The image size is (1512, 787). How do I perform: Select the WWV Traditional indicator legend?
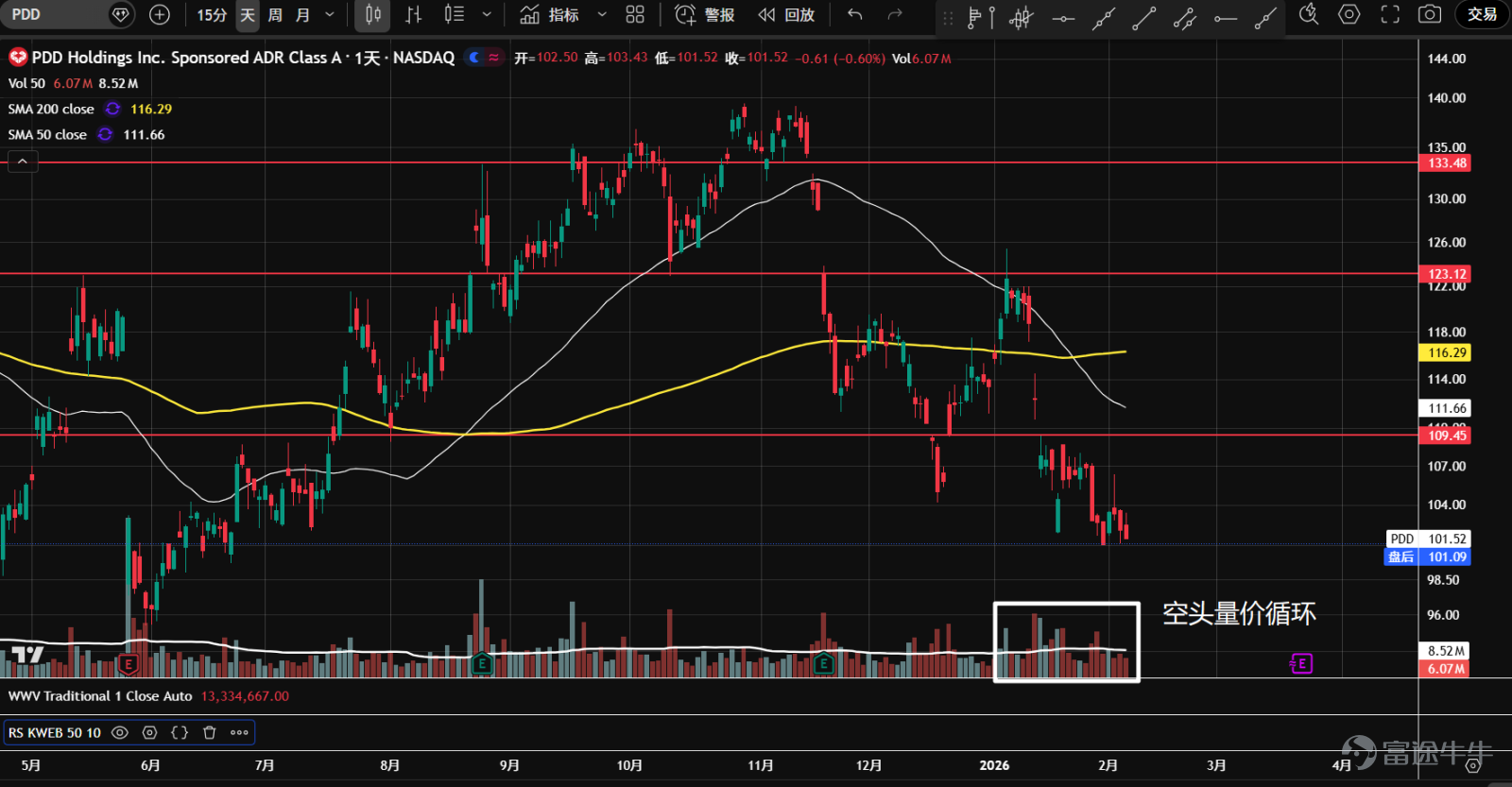[x=100, y=696]
